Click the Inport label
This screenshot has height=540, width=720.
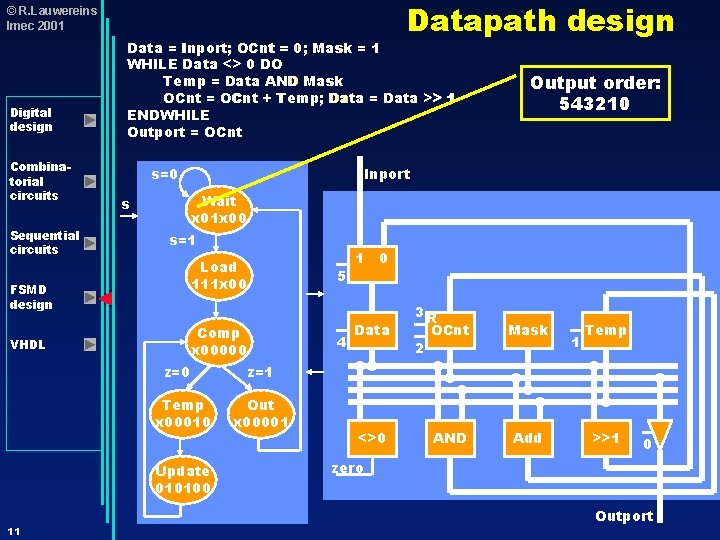387,174
